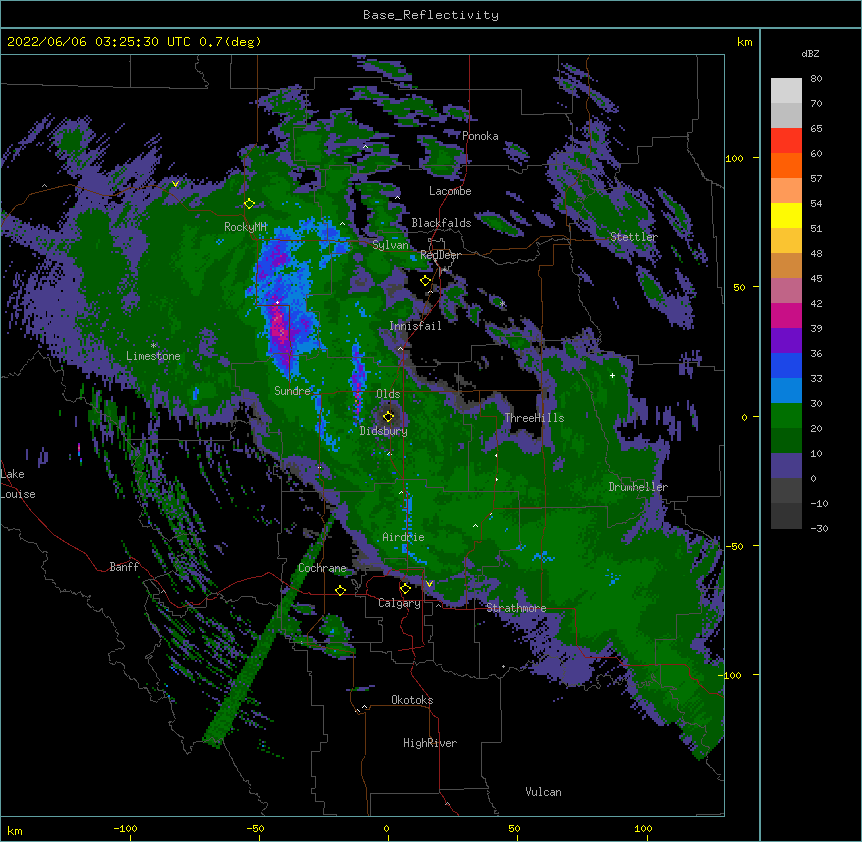Click the RockyMH label
The height and width of the screenshot is (842, 862).
[x=245, y=227]
